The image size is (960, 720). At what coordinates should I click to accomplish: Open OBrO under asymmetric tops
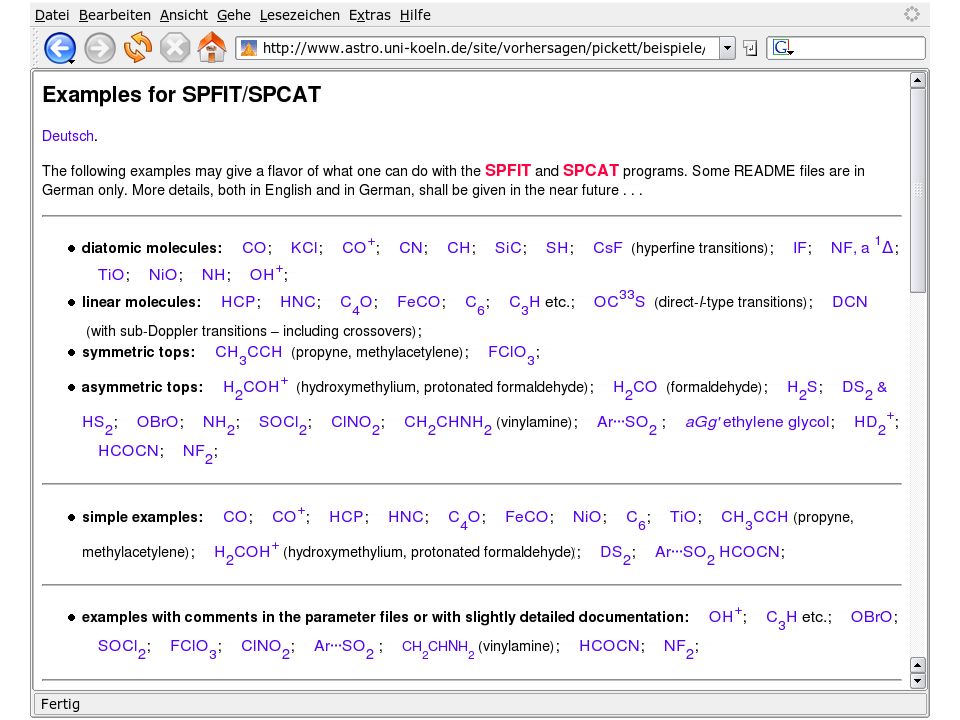tap(157, 422)
